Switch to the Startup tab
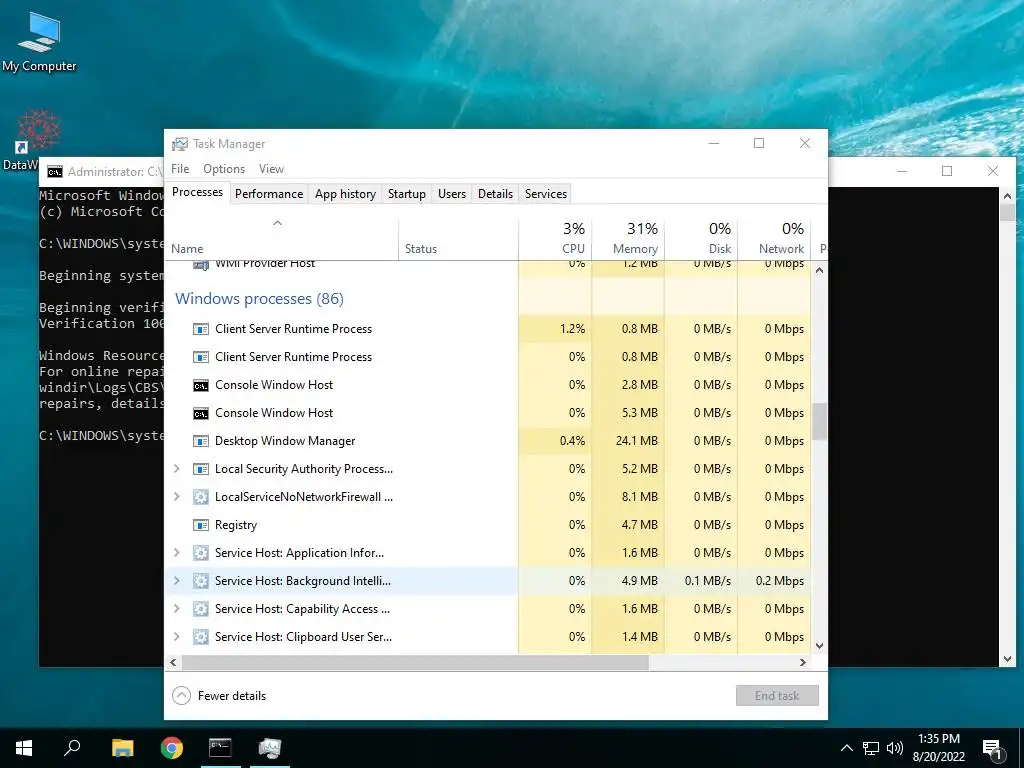Image resolution: width=1024 pixels, height=768 pixels. (x=407, y=194)
